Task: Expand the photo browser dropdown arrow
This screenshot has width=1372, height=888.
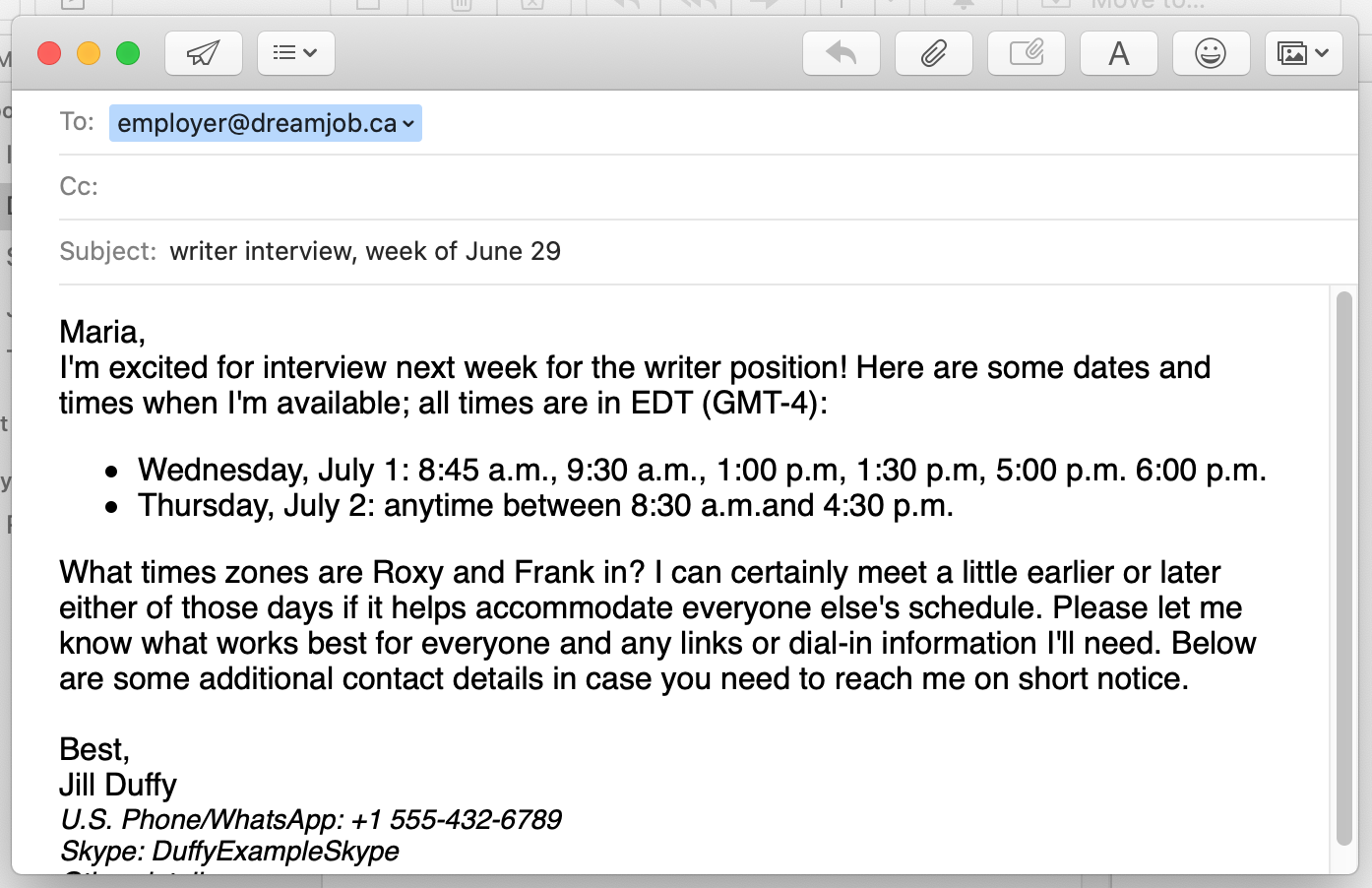Action: coord(1322,53)
